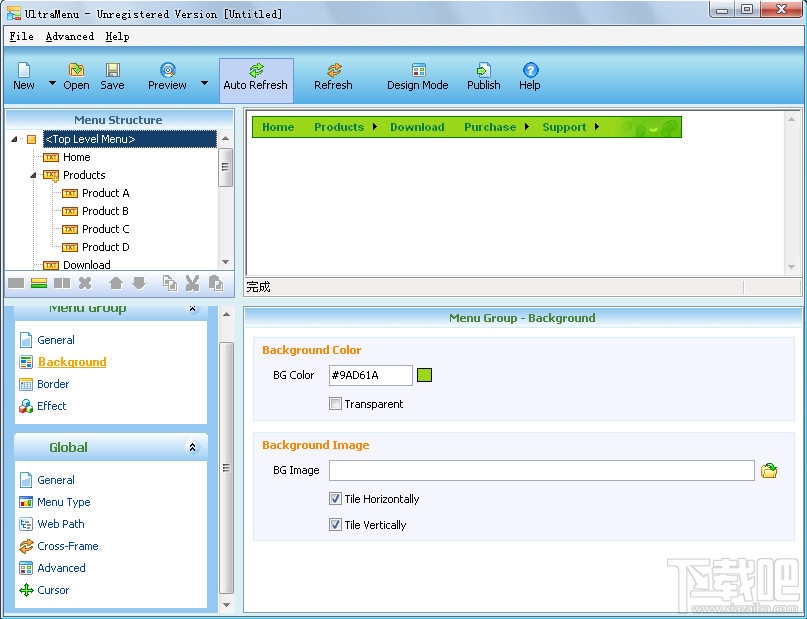Open the Advanced menu
Screen dimensions: 807x619
(69, 36)
